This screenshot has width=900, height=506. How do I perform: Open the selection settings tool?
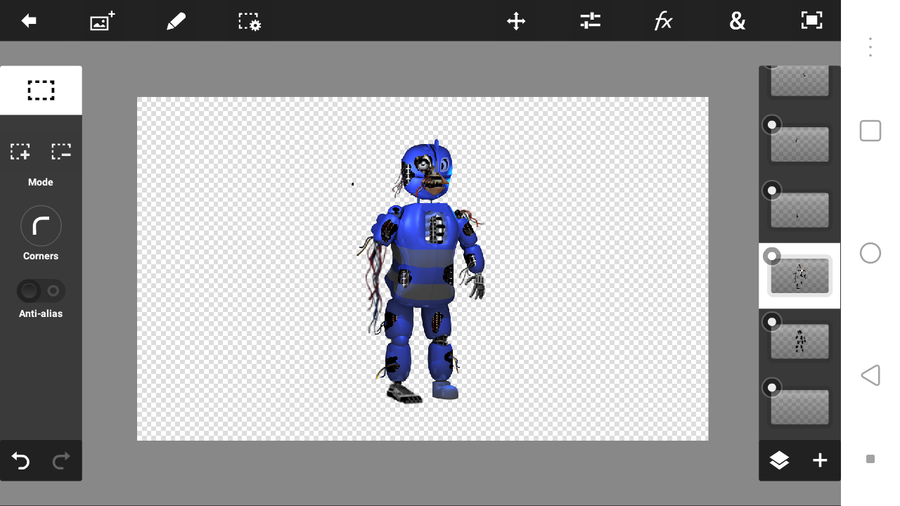click(x=250, y=21)
